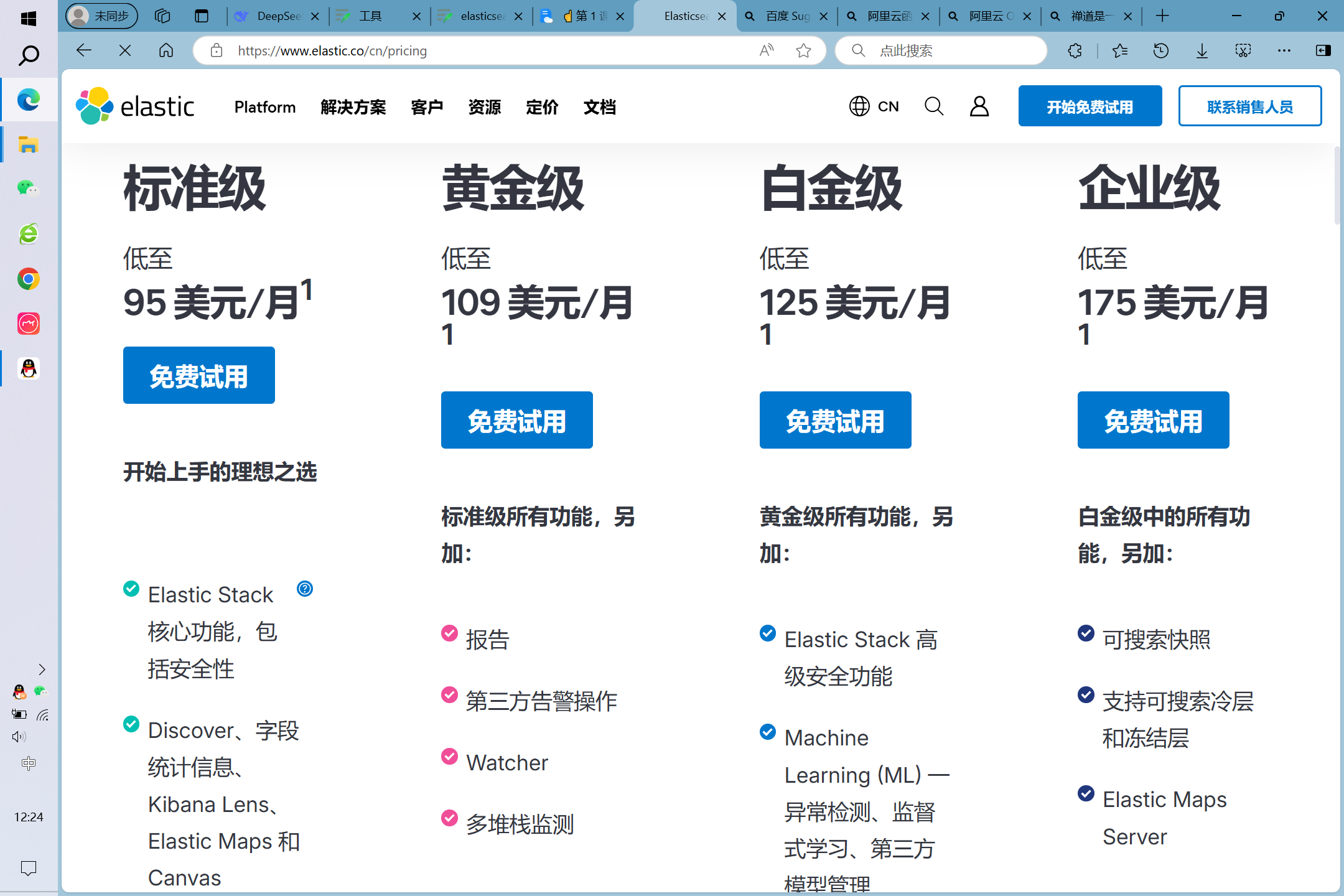Click the 企业级 heading
Image resolution: width=1344 pixels, height=896 pixels.
coord(1149,189)
